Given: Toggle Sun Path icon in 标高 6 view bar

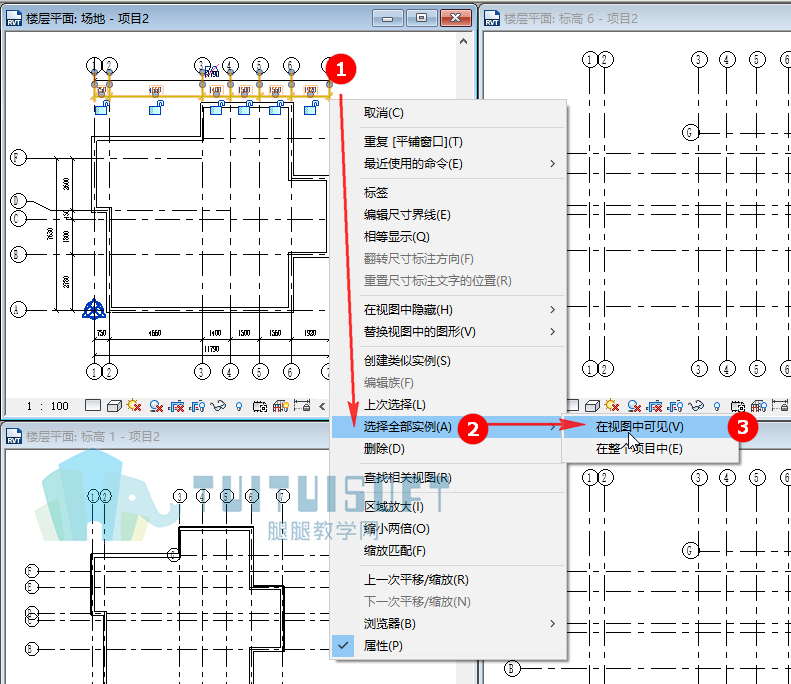Looking at the screenshot, I should (612, 405).
